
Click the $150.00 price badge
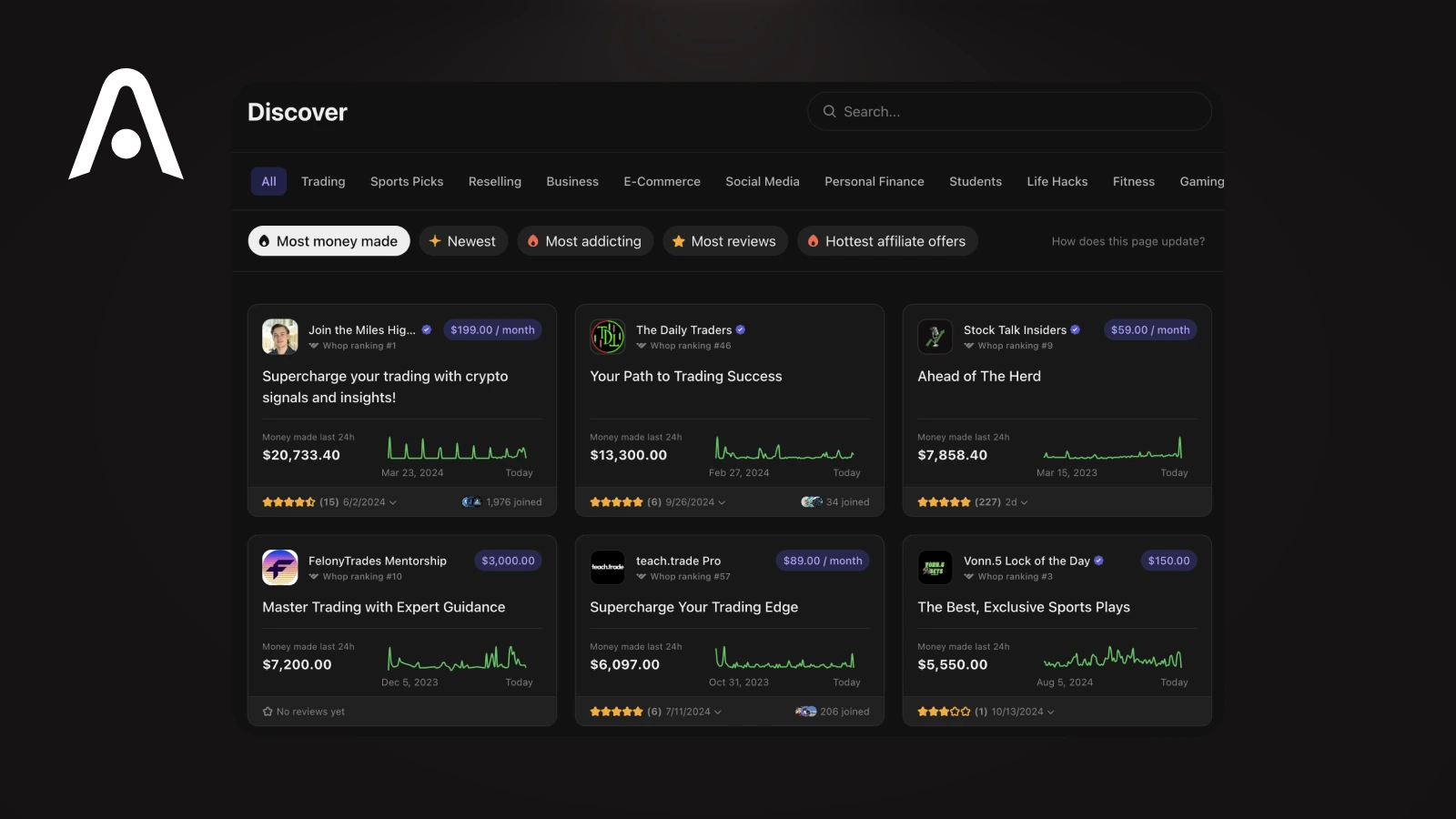[1168, 561]
